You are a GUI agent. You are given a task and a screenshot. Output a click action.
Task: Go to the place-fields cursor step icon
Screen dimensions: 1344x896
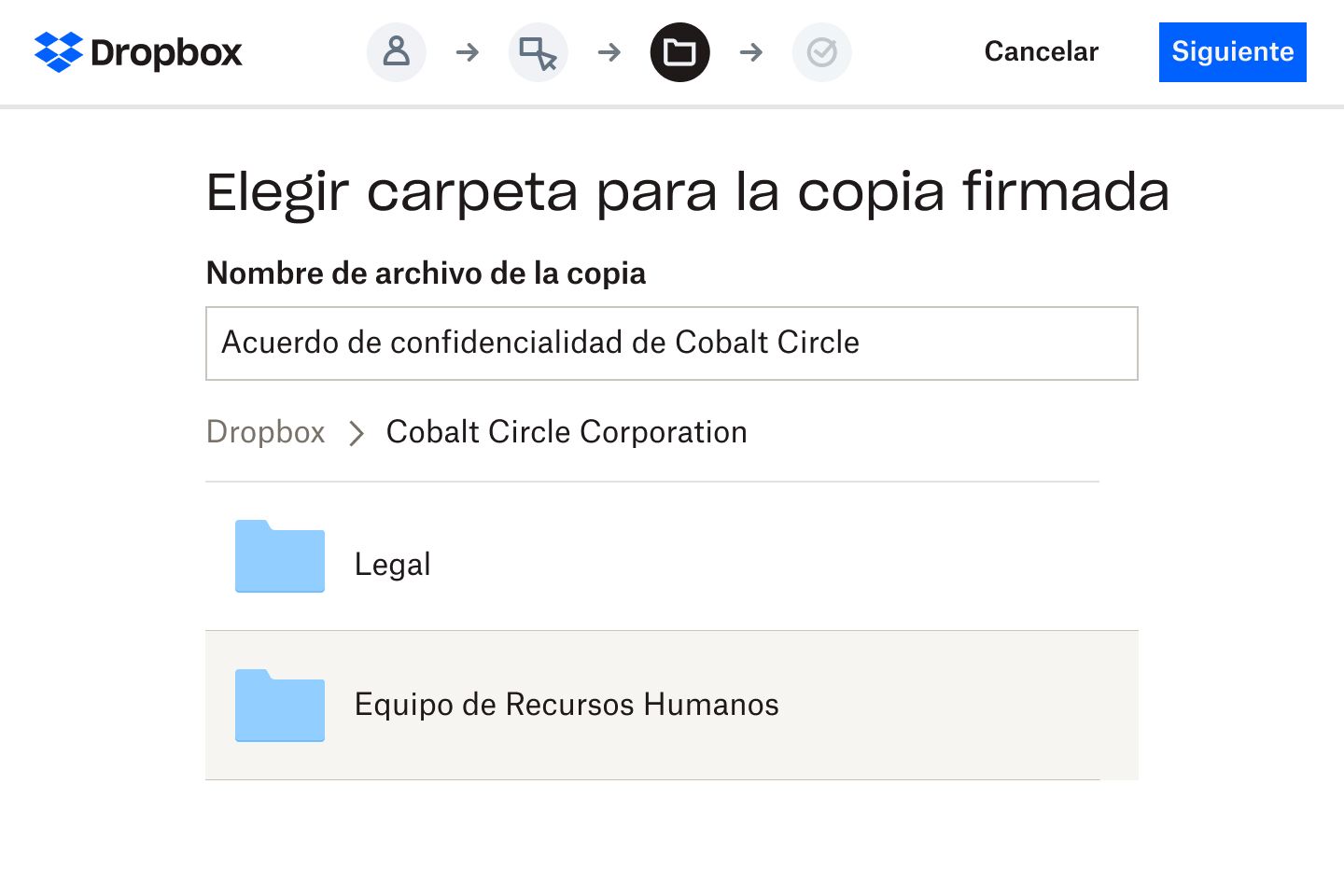click(539, 52)
